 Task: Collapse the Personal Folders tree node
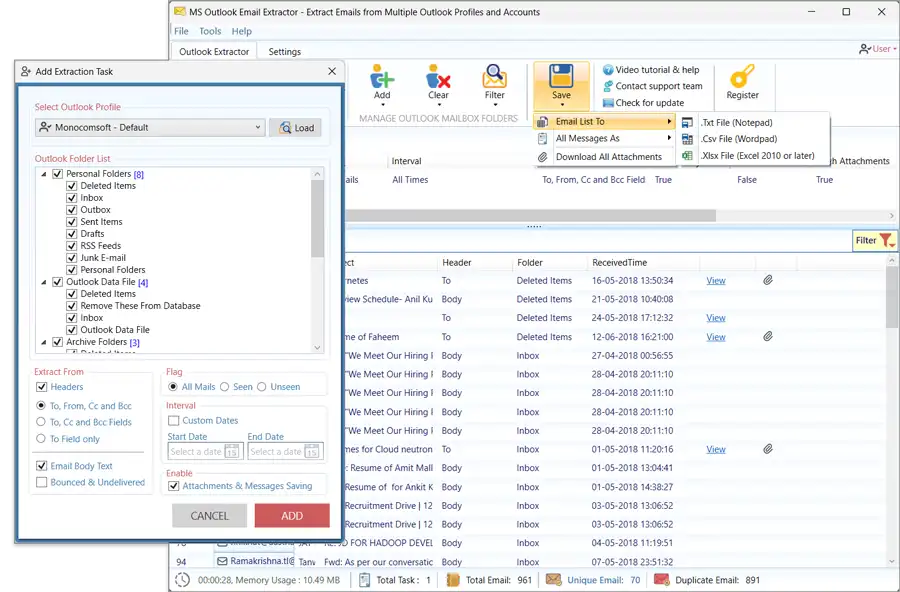(x=44, y=174)
